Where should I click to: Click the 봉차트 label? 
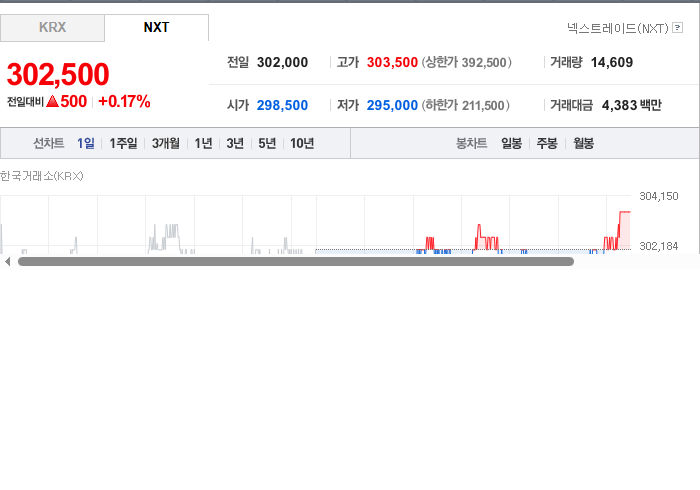coord(471,143)
